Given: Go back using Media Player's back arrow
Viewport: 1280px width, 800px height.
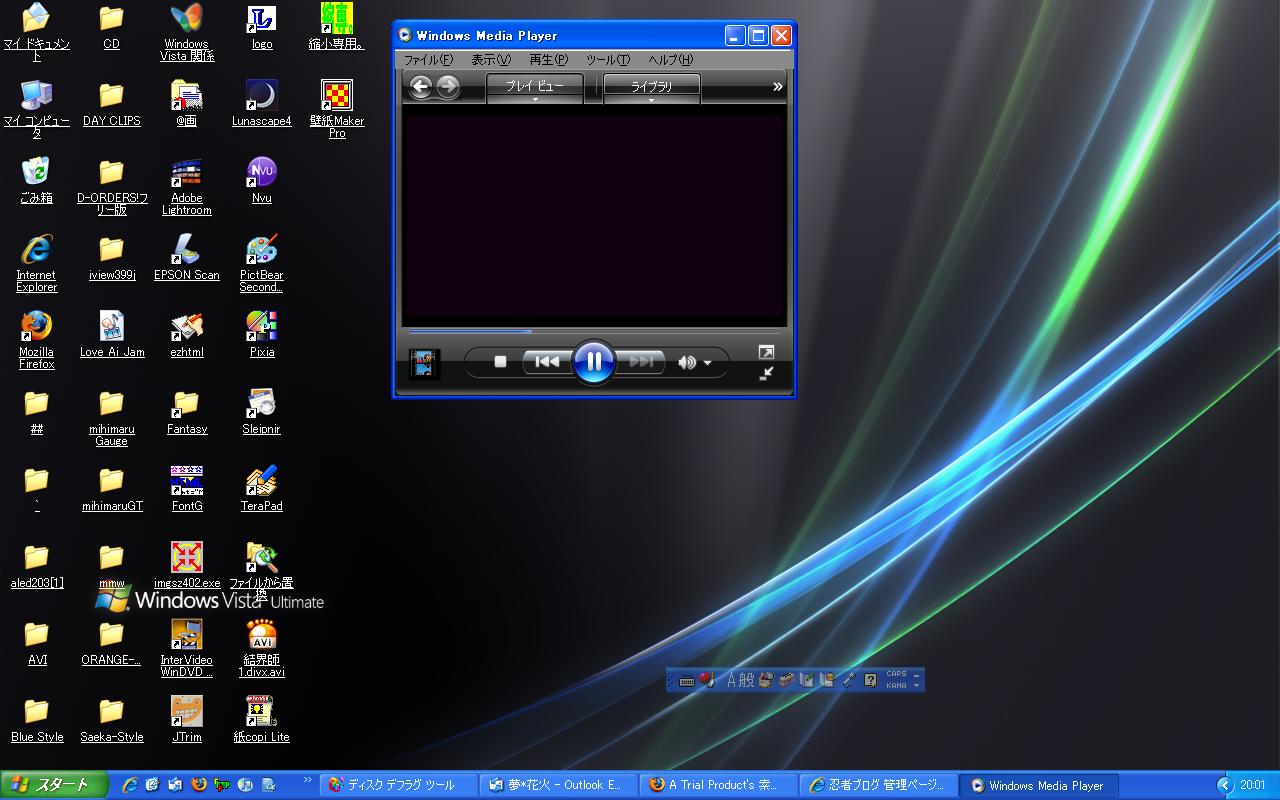Looking at the screenshot, I should [x=421, y=87].
